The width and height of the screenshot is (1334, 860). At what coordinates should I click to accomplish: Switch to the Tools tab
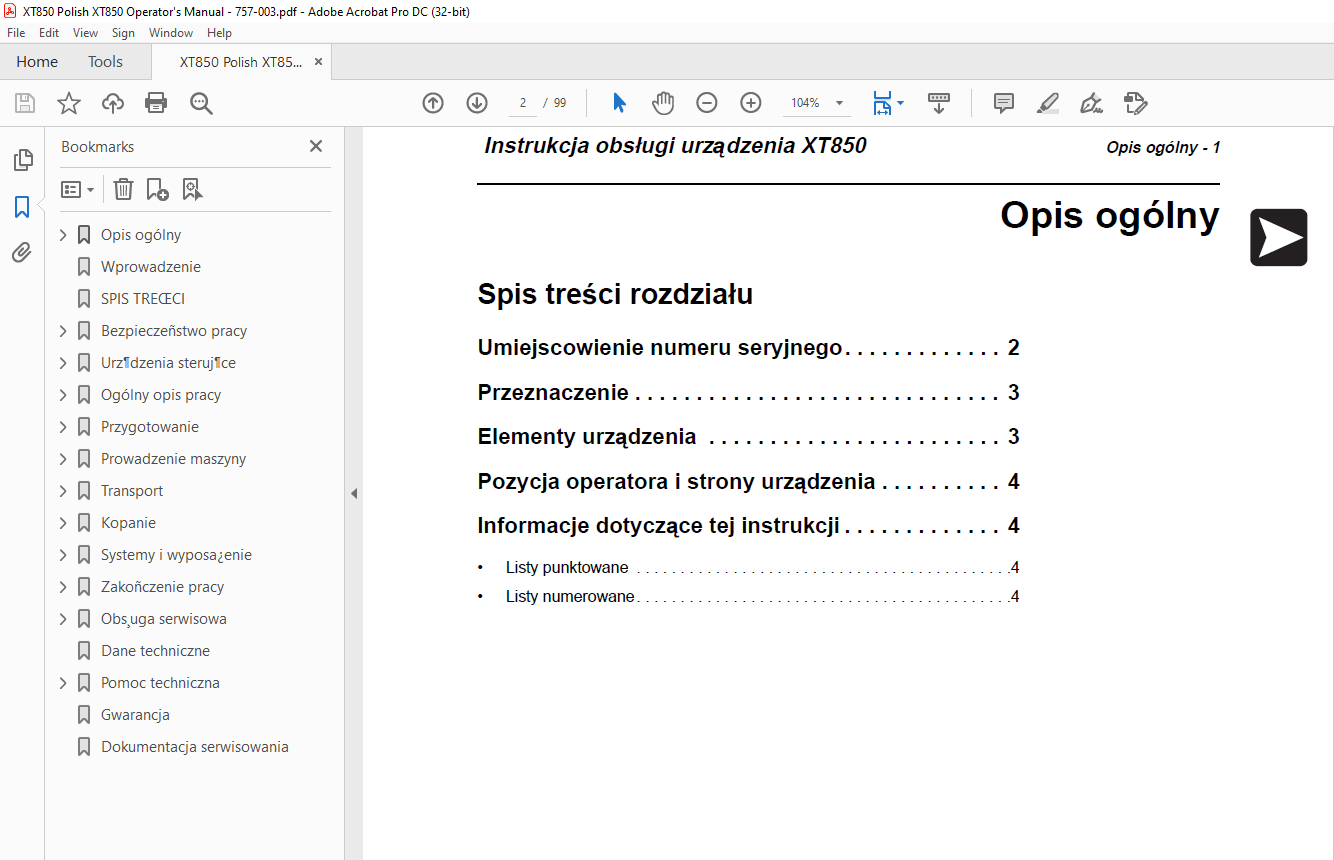pos(105,62)
